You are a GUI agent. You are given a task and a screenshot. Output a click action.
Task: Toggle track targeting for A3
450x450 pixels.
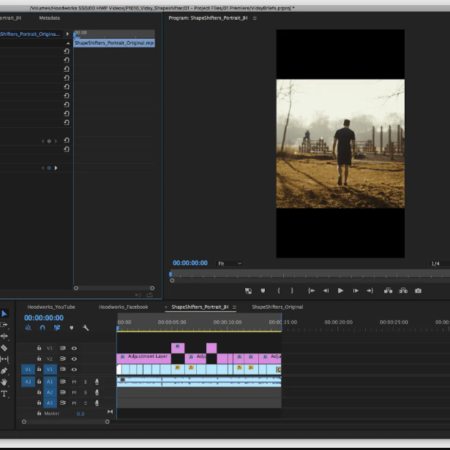[50, 403]
